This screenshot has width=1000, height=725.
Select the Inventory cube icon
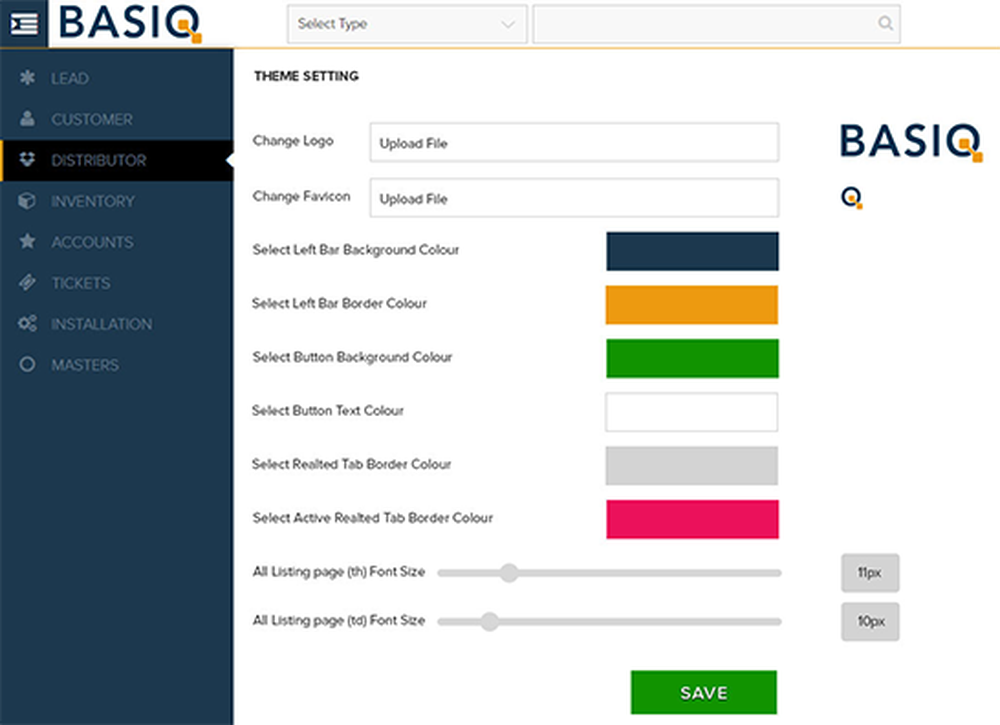click(28, 201)
